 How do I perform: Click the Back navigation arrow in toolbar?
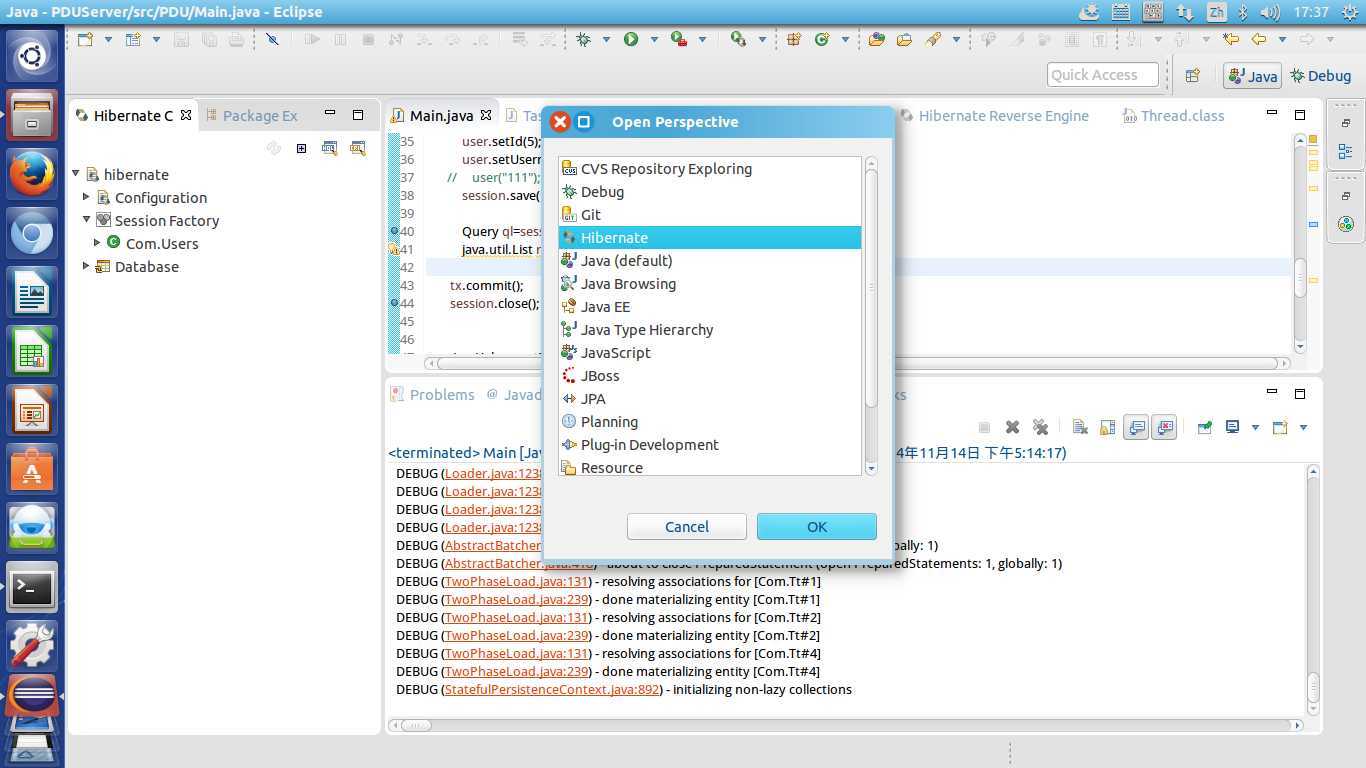pos(1259,39)
